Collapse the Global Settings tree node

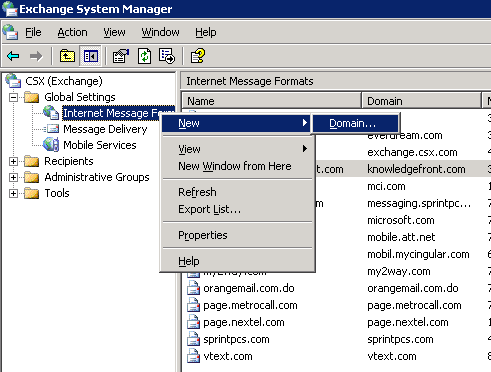click(x=13, y=97)
